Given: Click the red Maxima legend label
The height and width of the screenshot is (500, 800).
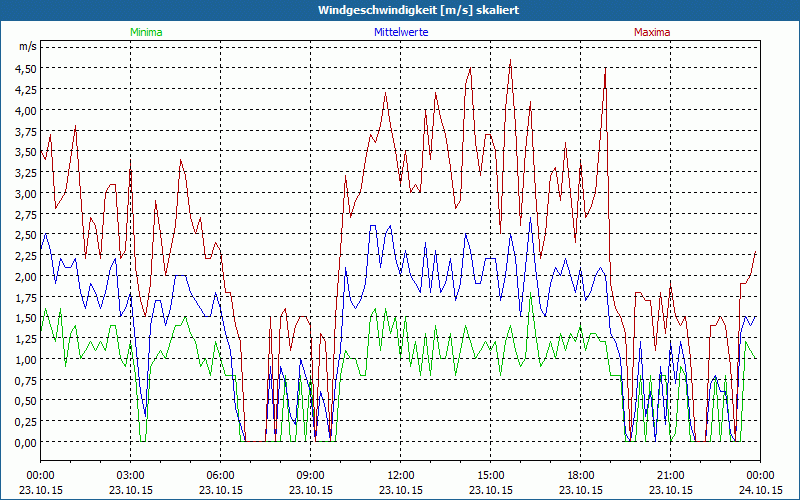Looking at the screenshot, I should 652,32.
